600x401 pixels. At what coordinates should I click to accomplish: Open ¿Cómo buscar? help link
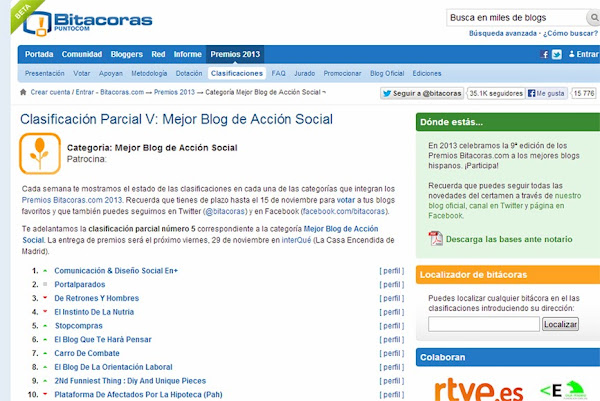[570, 33]
